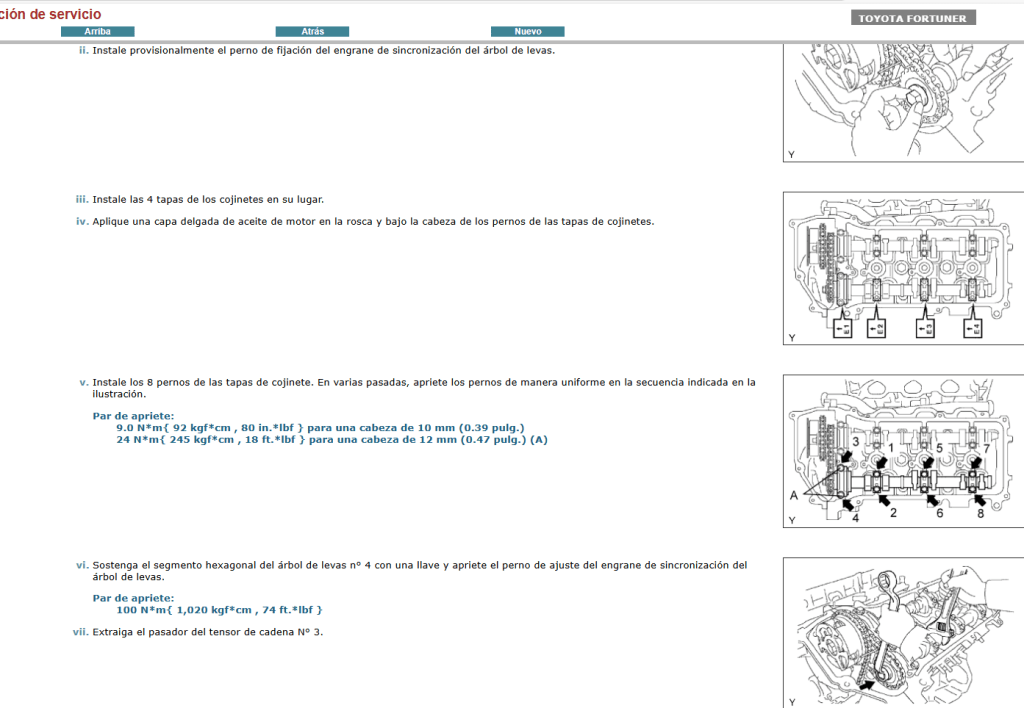The image size is (1024, 708).
Task: Select the TOYOTA FORTUNER badge
Action: pyautogui.click(x=911, y=16)
